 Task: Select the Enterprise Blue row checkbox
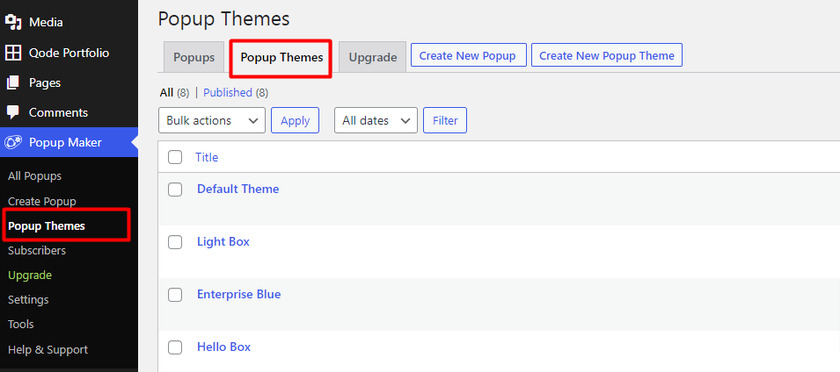click(x=175, y=294)
